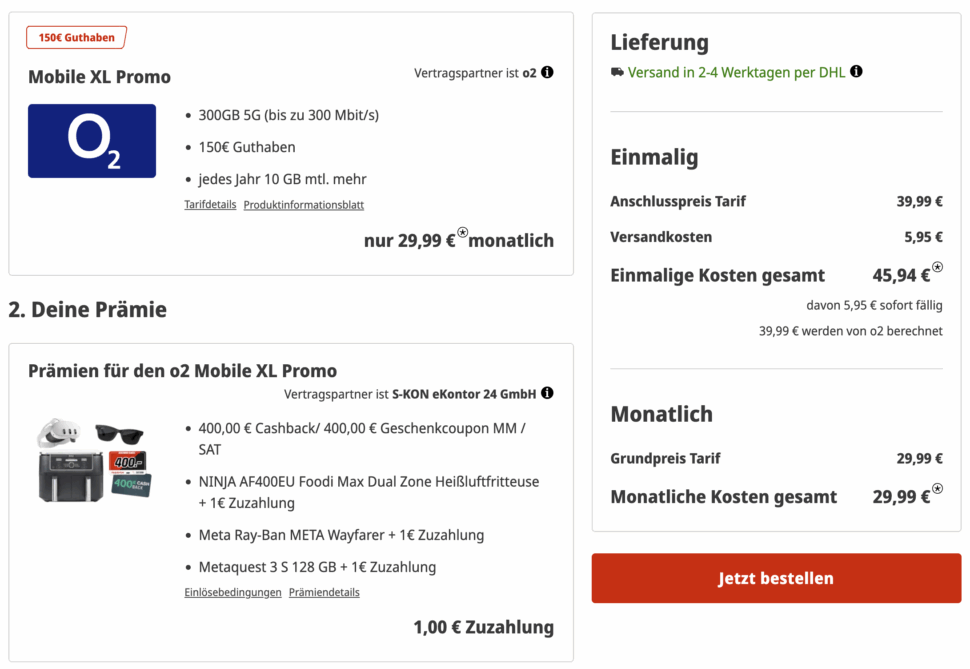
Task: Click asterisk next to Einmalige Kosten 45,94 €
Action: pyautogui.click(x=937, y=268)
